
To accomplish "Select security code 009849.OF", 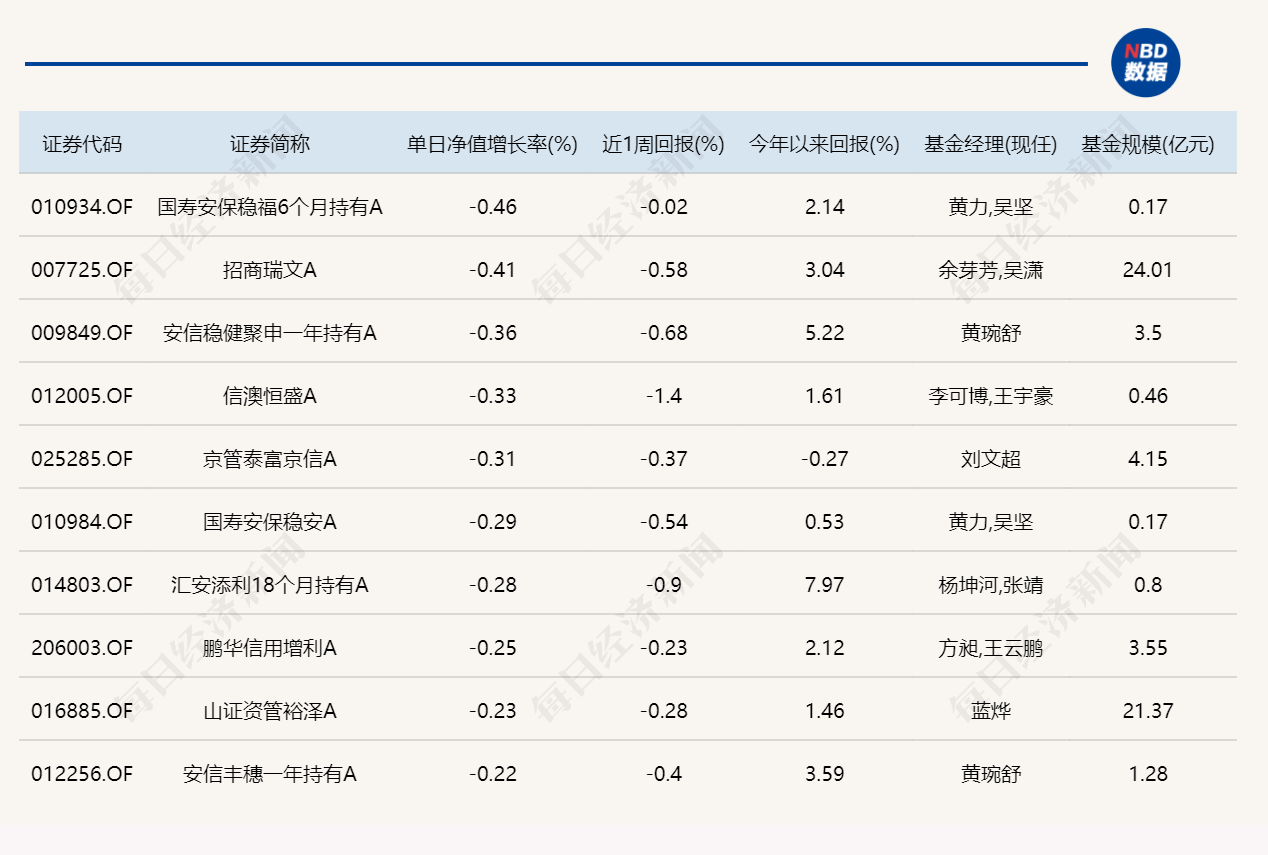I will [82, 333].
